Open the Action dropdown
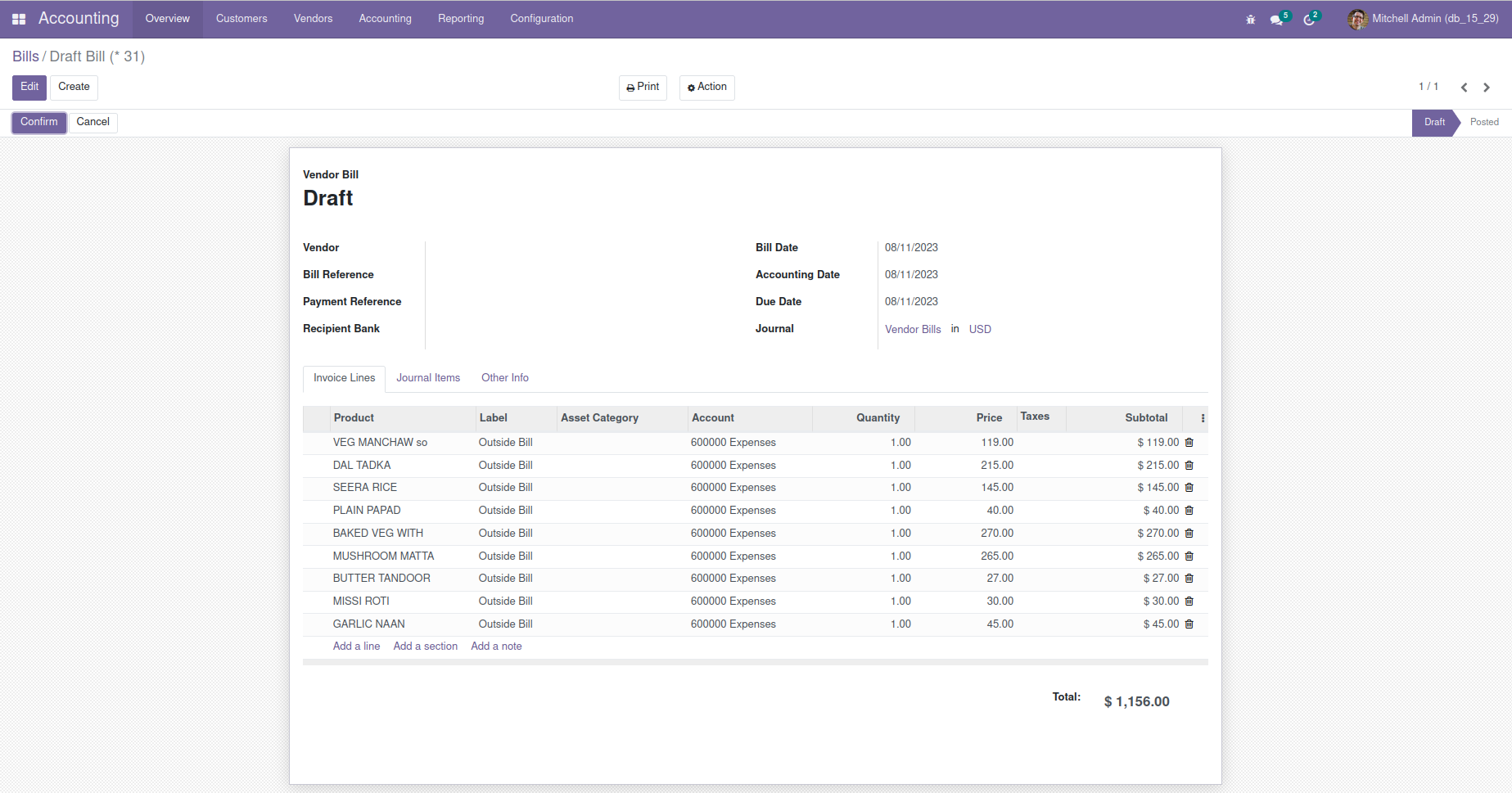This screenshot has width=1512, height=793. coord(706,87)
